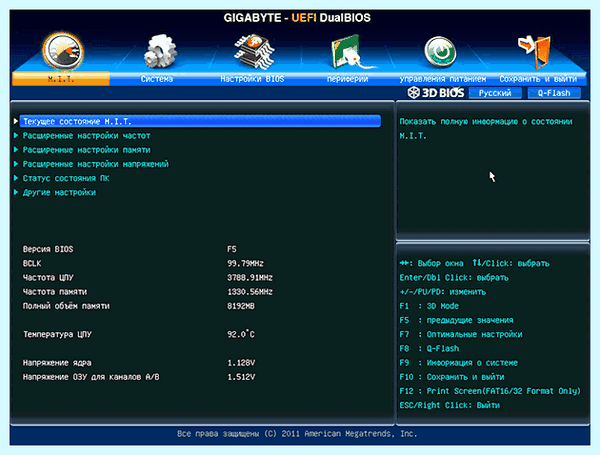600x455 pixels.
Task: Expand arrow beside Другие настройки
Action: pyautogui.click(x=16, y=192)
